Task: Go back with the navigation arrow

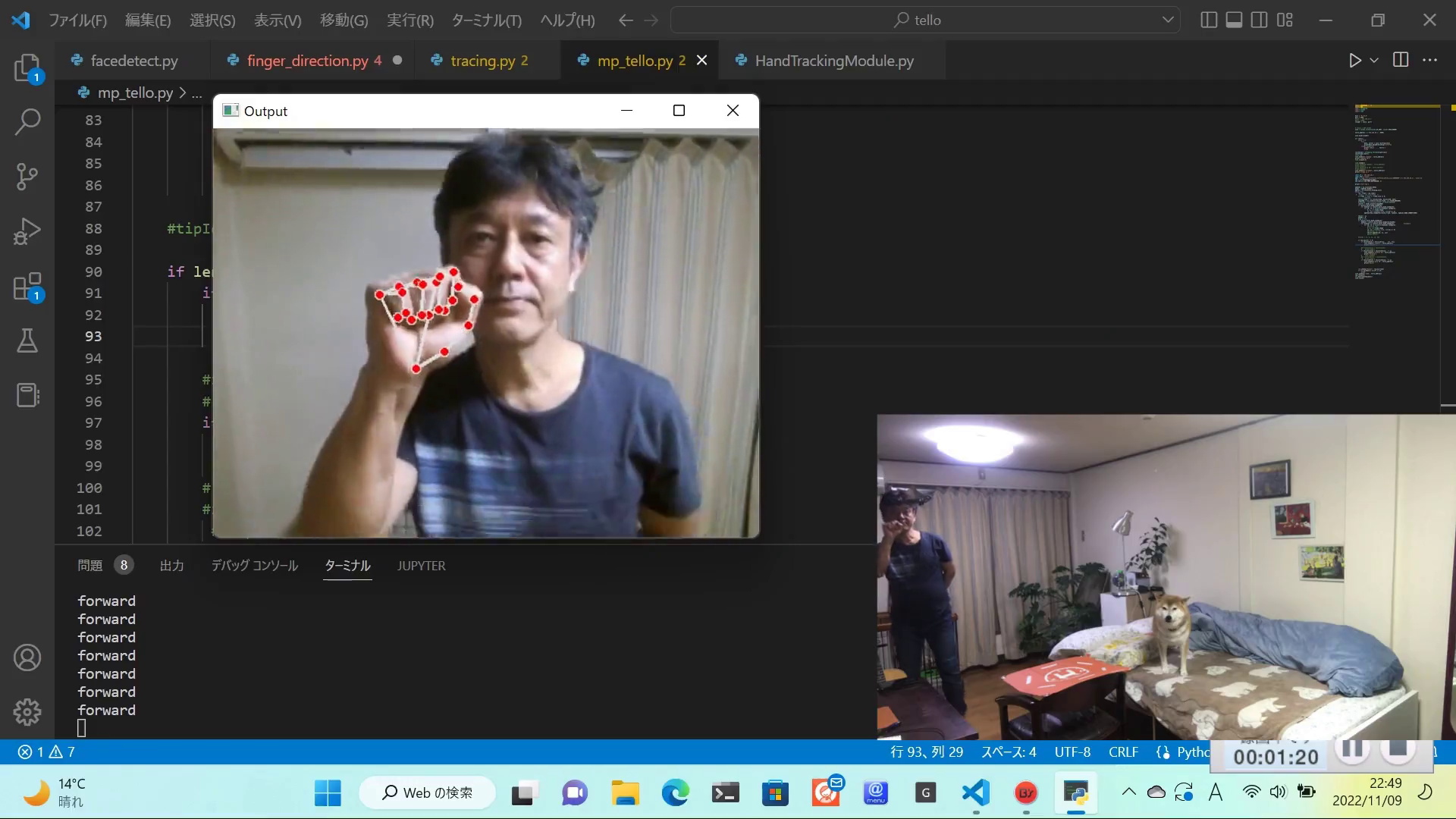Action: click(x=625, y=20)
